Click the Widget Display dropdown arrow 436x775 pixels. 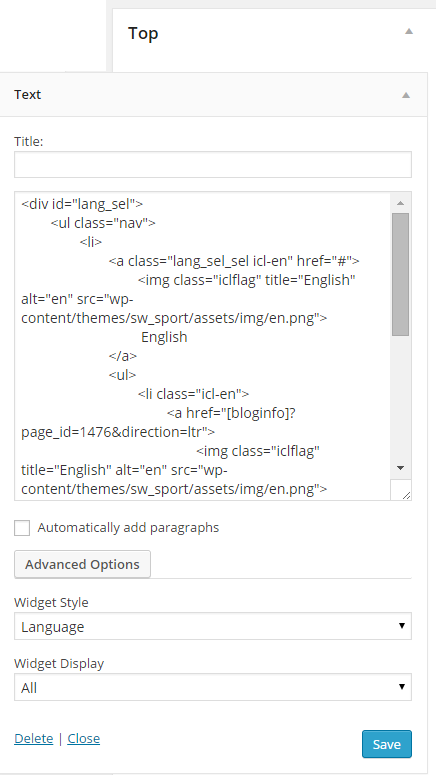[x=401, y=687]
